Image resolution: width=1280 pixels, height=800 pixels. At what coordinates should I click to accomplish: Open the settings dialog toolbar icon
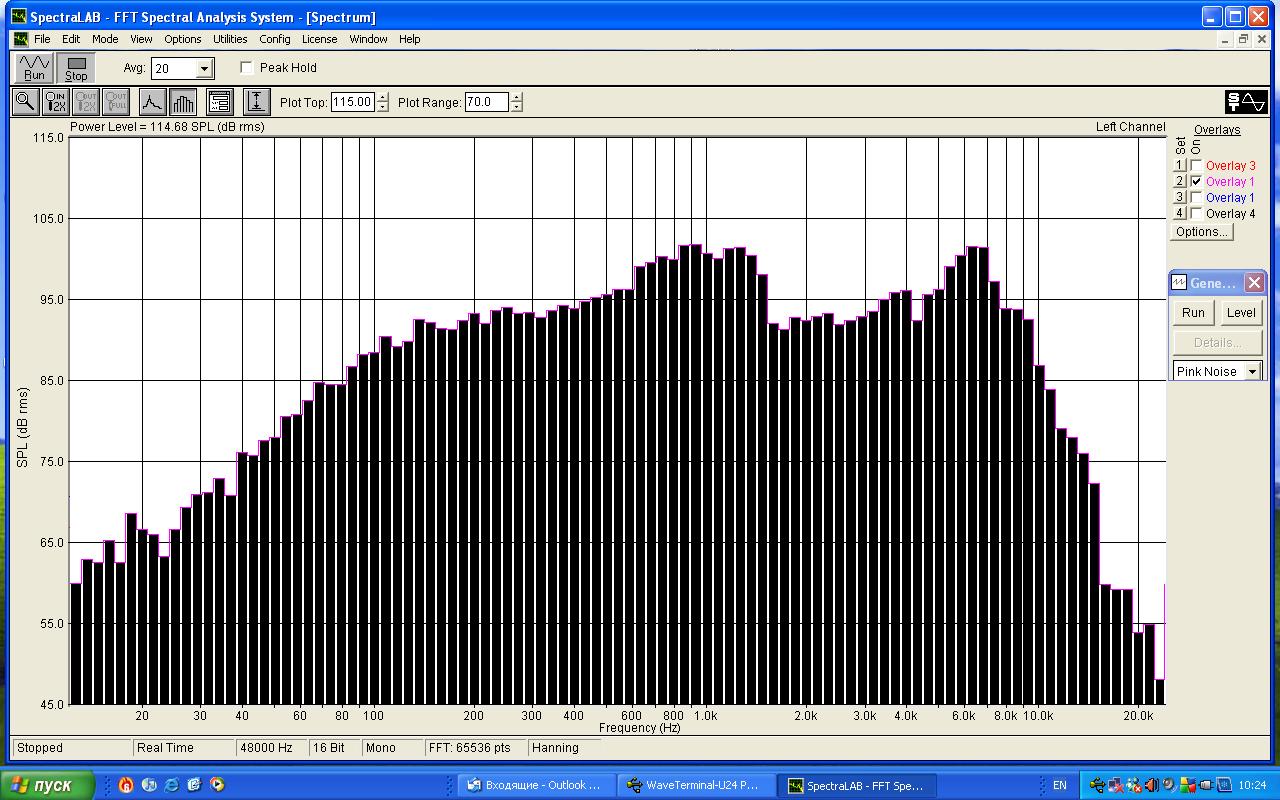pyautogui.click(x=220, y=101)
